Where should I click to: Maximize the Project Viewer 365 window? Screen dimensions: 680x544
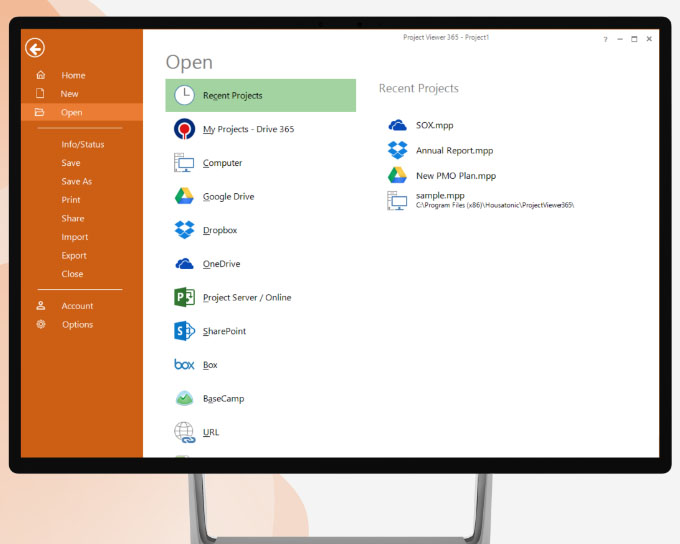634,39
